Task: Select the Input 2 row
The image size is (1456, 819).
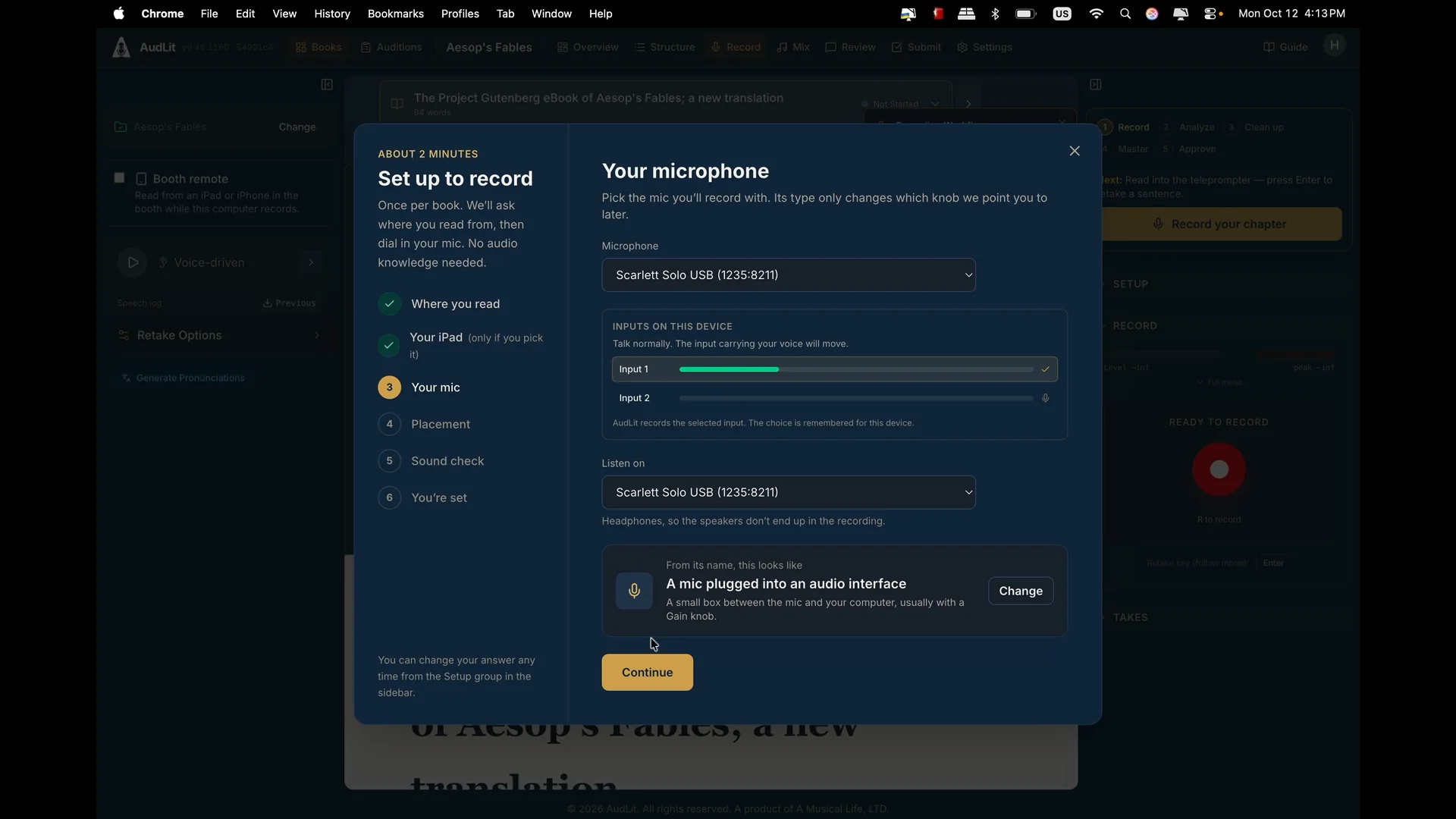Action: pos(834,398)
